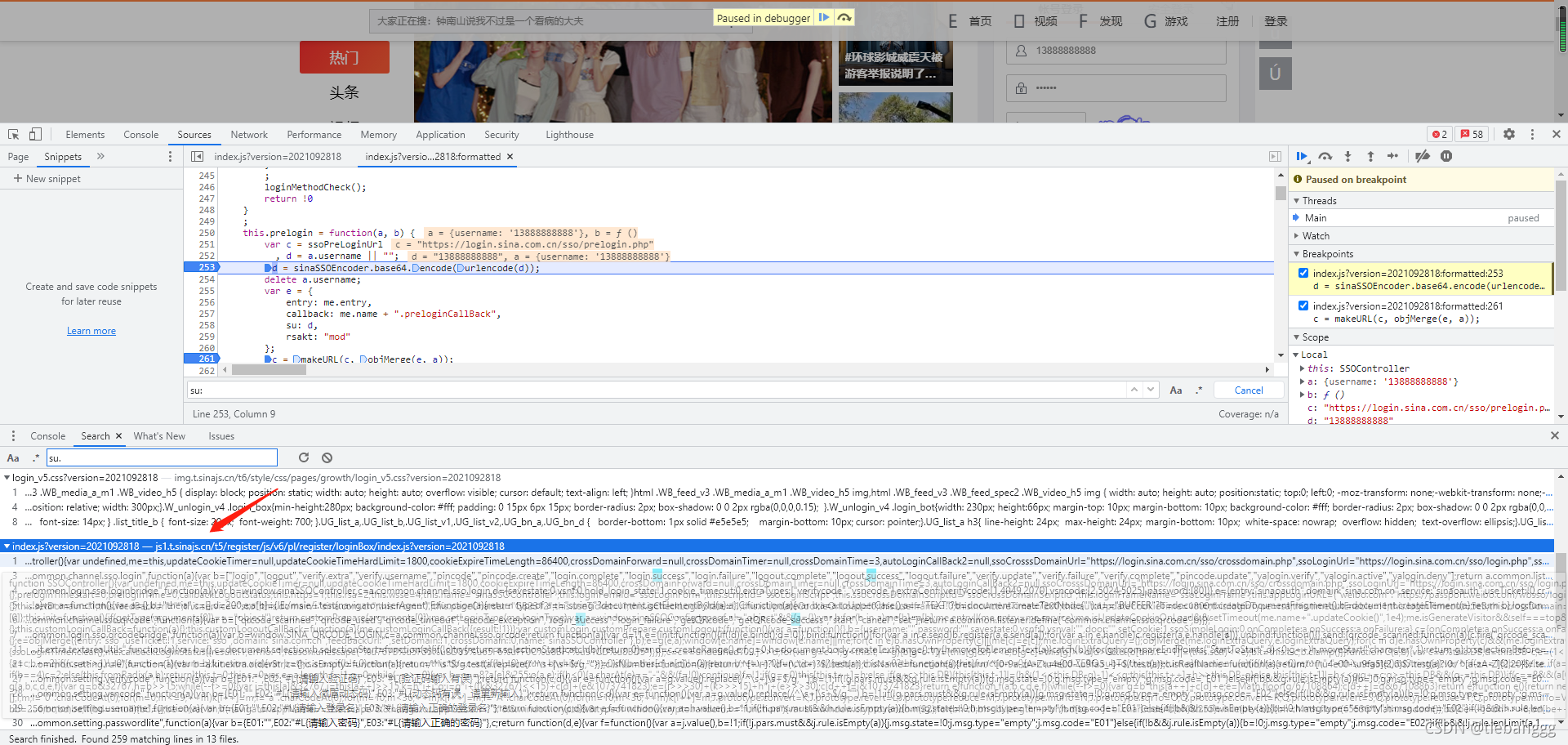Resume script execution in debugger sidebar
The height and width of the screenshot is (745, 1568).
[1302, 156]
